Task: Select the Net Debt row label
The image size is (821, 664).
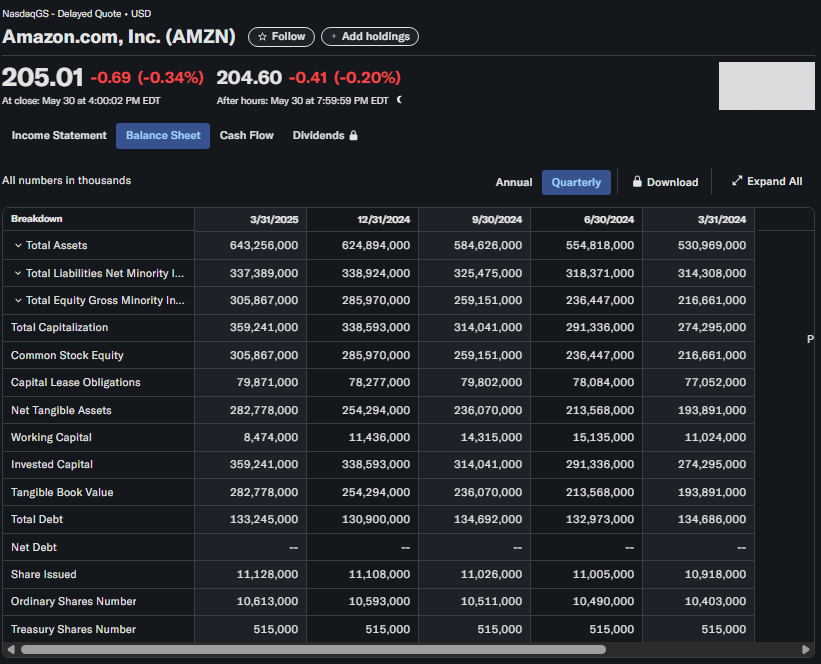Action: click(34, 547)
